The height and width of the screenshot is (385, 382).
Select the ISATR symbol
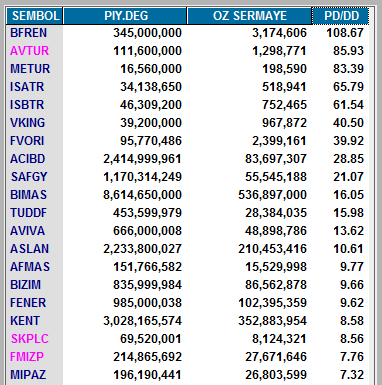tap(27, 87)
